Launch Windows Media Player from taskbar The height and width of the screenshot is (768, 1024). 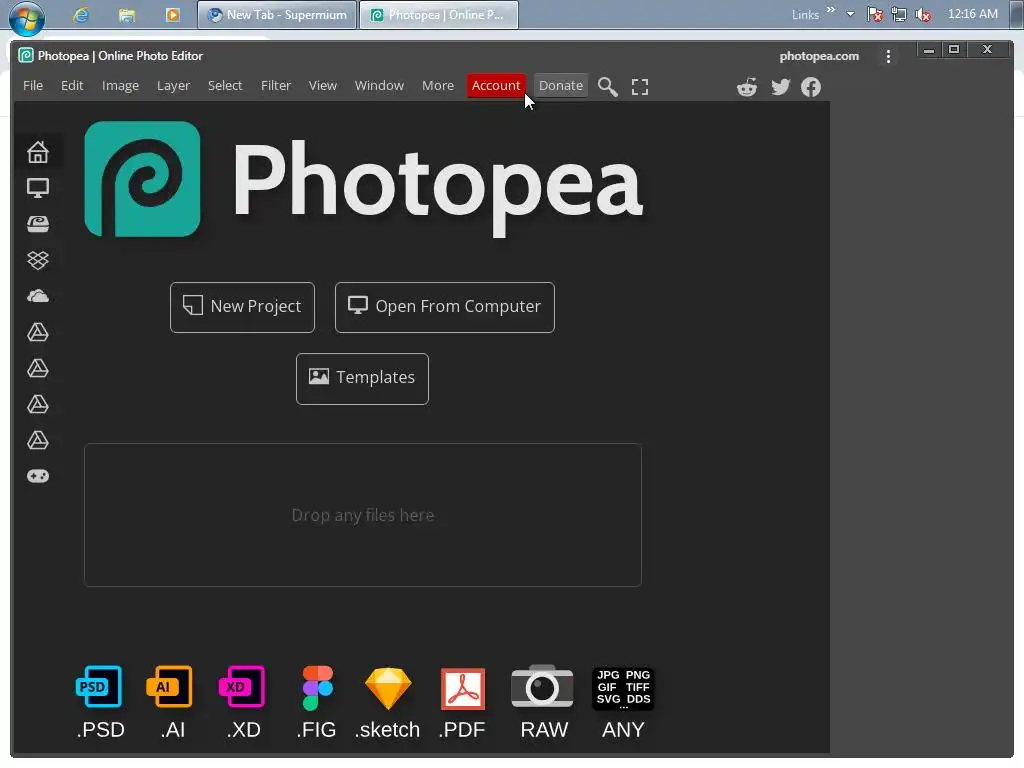coord(172,15)
